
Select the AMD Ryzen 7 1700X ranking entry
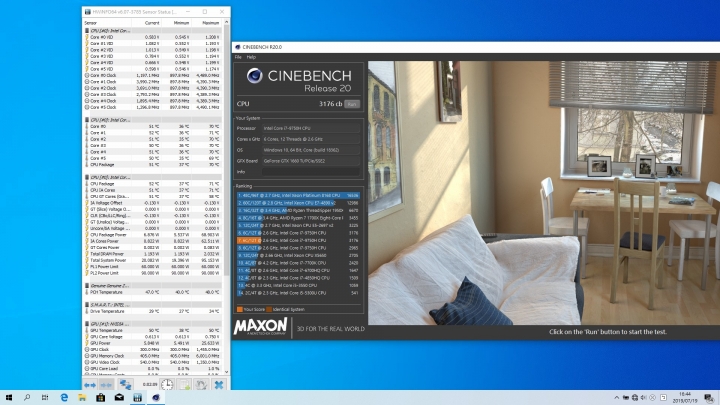pos(298,218)
